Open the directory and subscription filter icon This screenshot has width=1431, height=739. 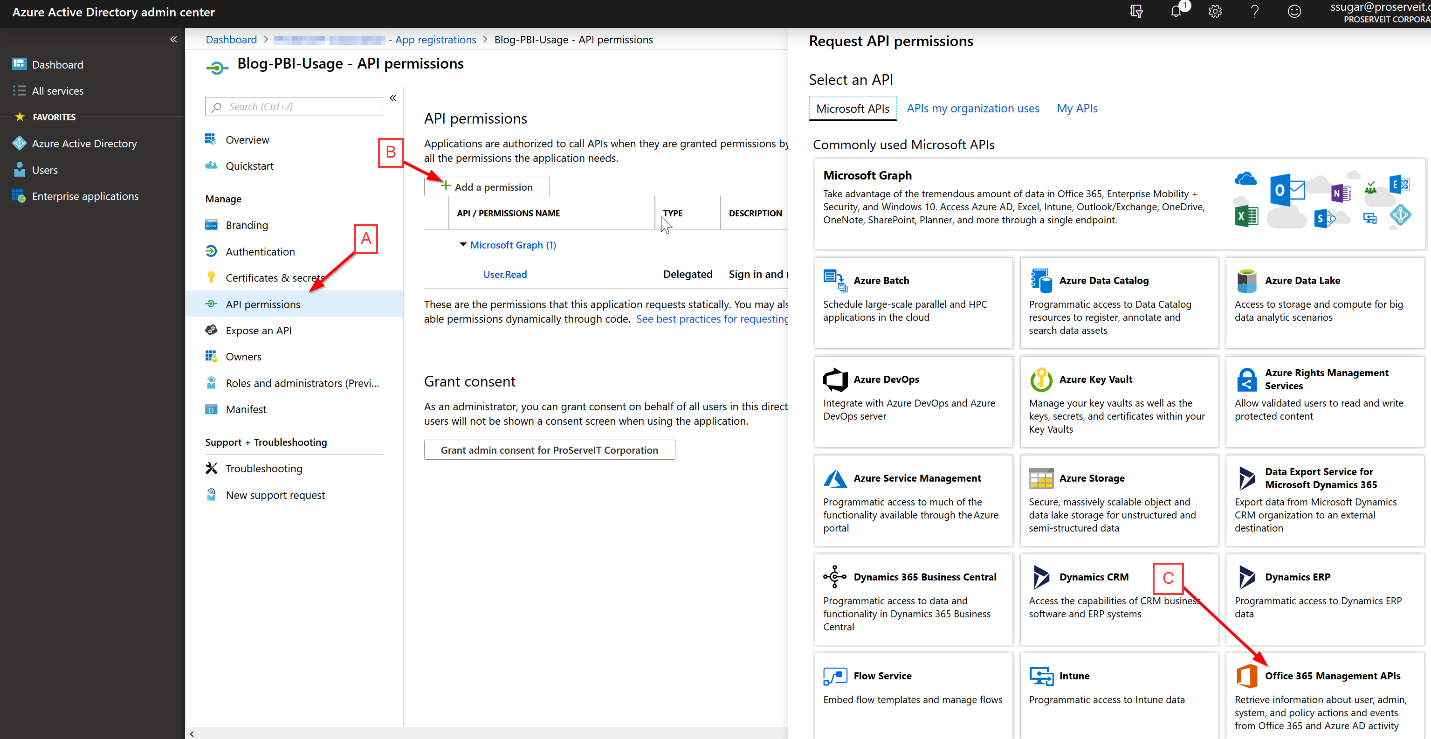(1135, 12)
